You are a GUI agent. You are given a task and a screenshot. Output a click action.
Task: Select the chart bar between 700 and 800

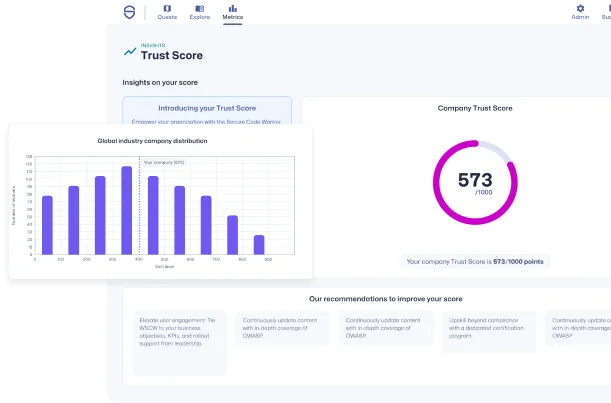[x=233, y=235]
